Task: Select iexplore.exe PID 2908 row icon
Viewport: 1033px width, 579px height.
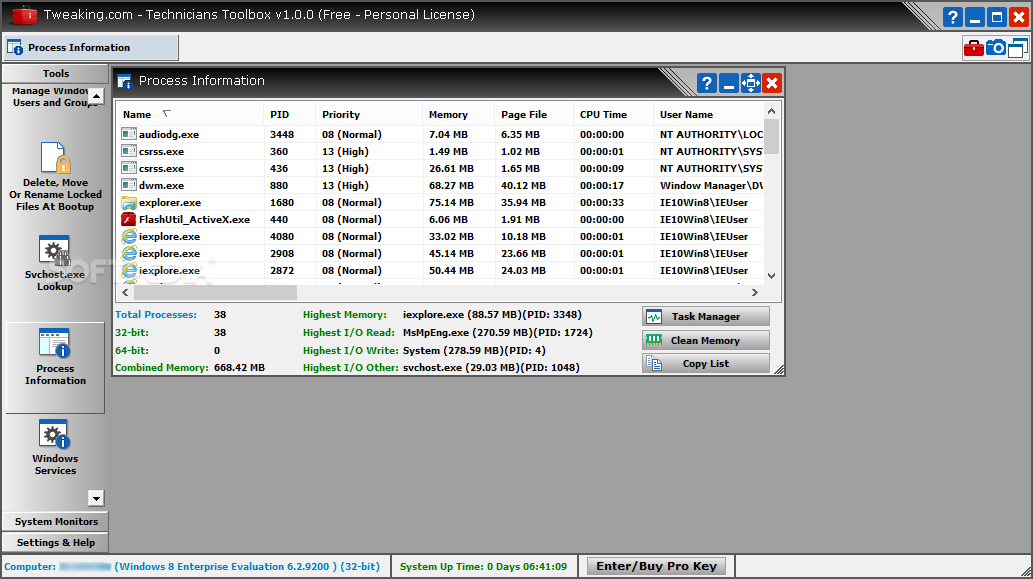Action: (x=128, y=254)
